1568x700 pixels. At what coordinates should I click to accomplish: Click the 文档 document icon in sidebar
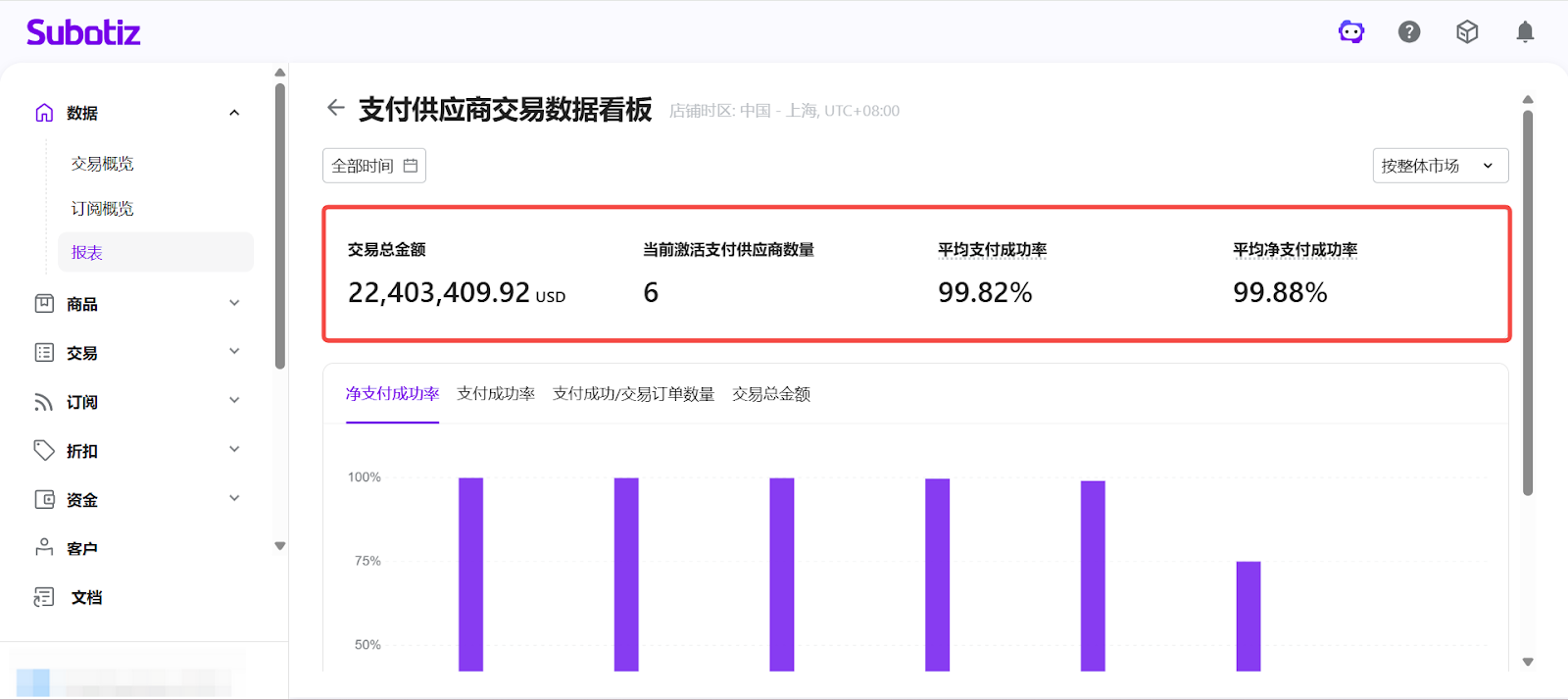coord(44,597)
